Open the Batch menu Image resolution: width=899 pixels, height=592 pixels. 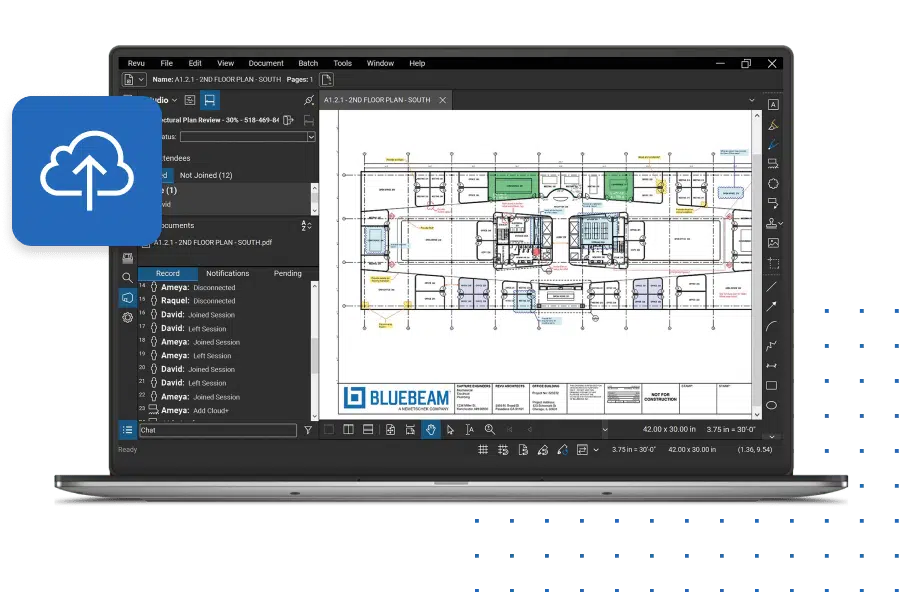pos(308,63)
